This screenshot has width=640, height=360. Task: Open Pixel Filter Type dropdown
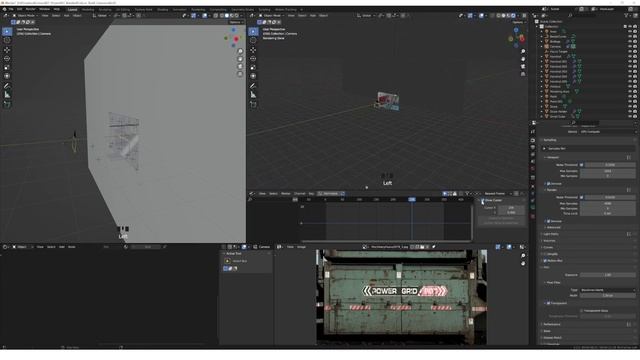tap(607, 290)
